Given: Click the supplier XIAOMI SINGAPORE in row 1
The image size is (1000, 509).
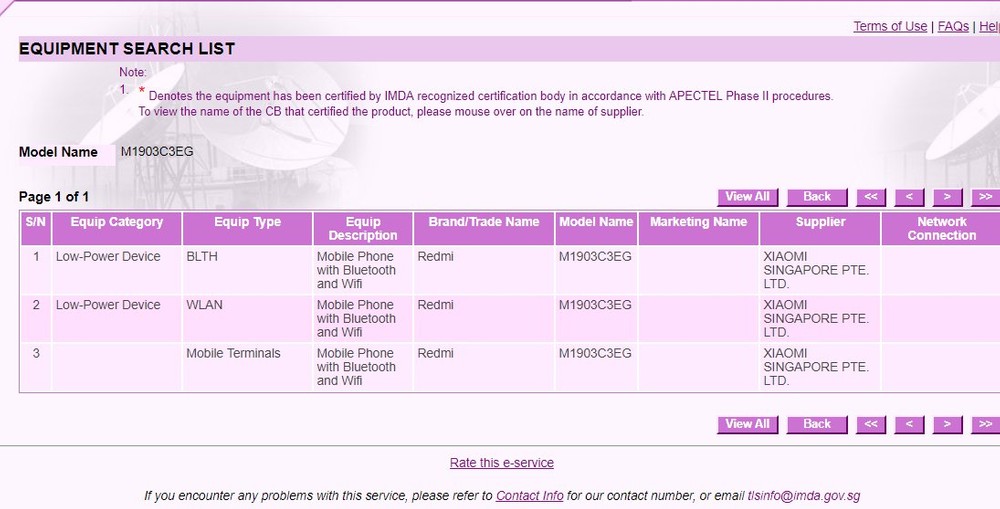Looking at the screenshot, I should click(x=816, y=270).
